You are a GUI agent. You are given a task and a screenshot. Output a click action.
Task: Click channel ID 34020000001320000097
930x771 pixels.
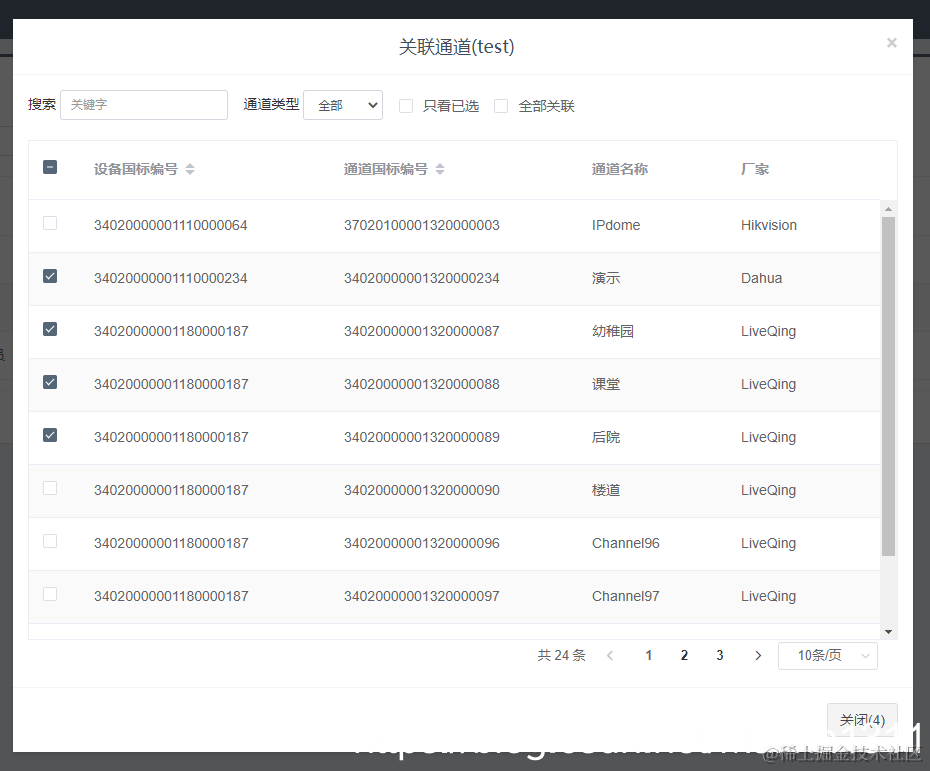coord(422,596)
